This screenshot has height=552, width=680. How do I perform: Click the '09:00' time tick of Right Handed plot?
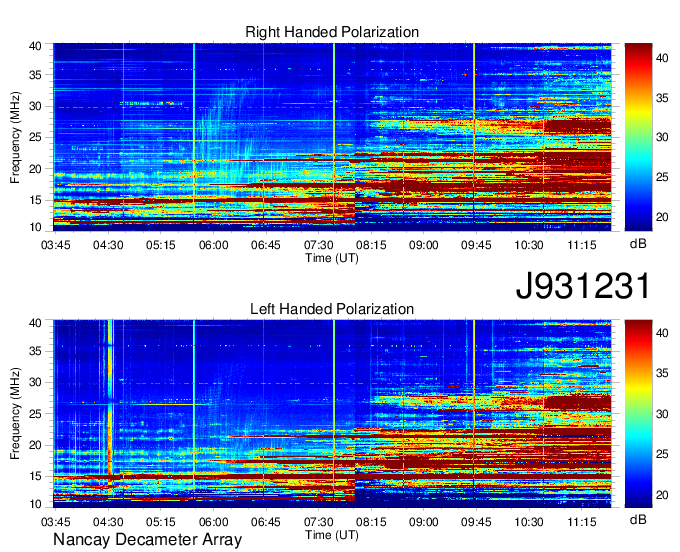424,245
